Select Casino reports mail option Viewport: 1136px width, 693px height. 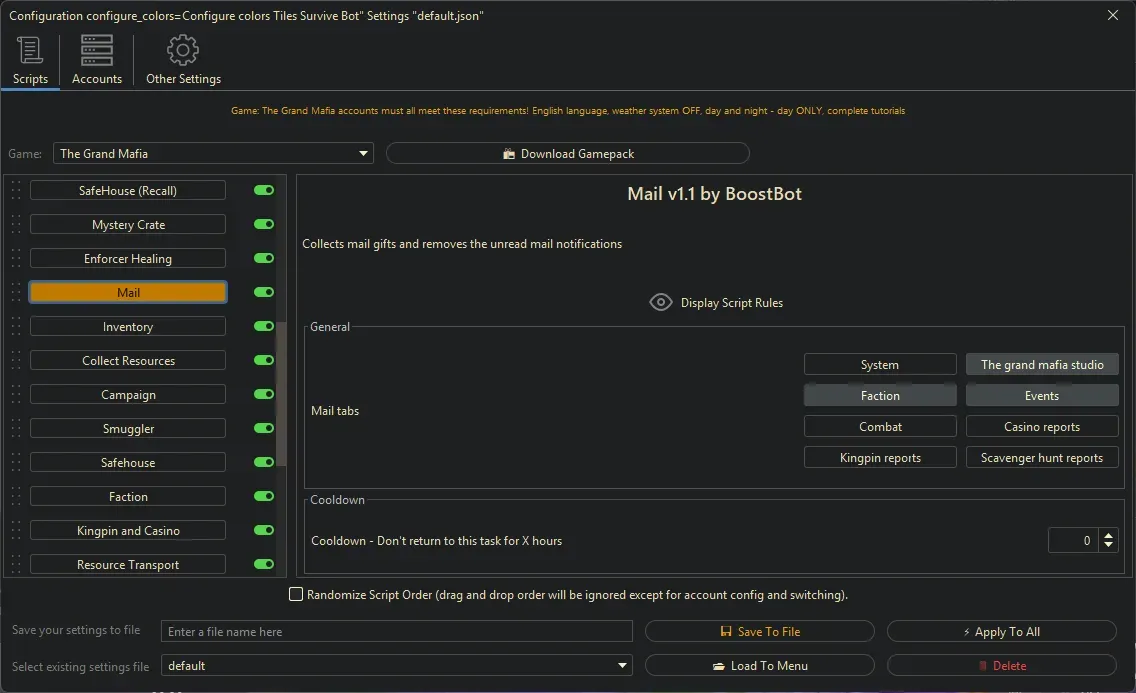click(1042, 427)
